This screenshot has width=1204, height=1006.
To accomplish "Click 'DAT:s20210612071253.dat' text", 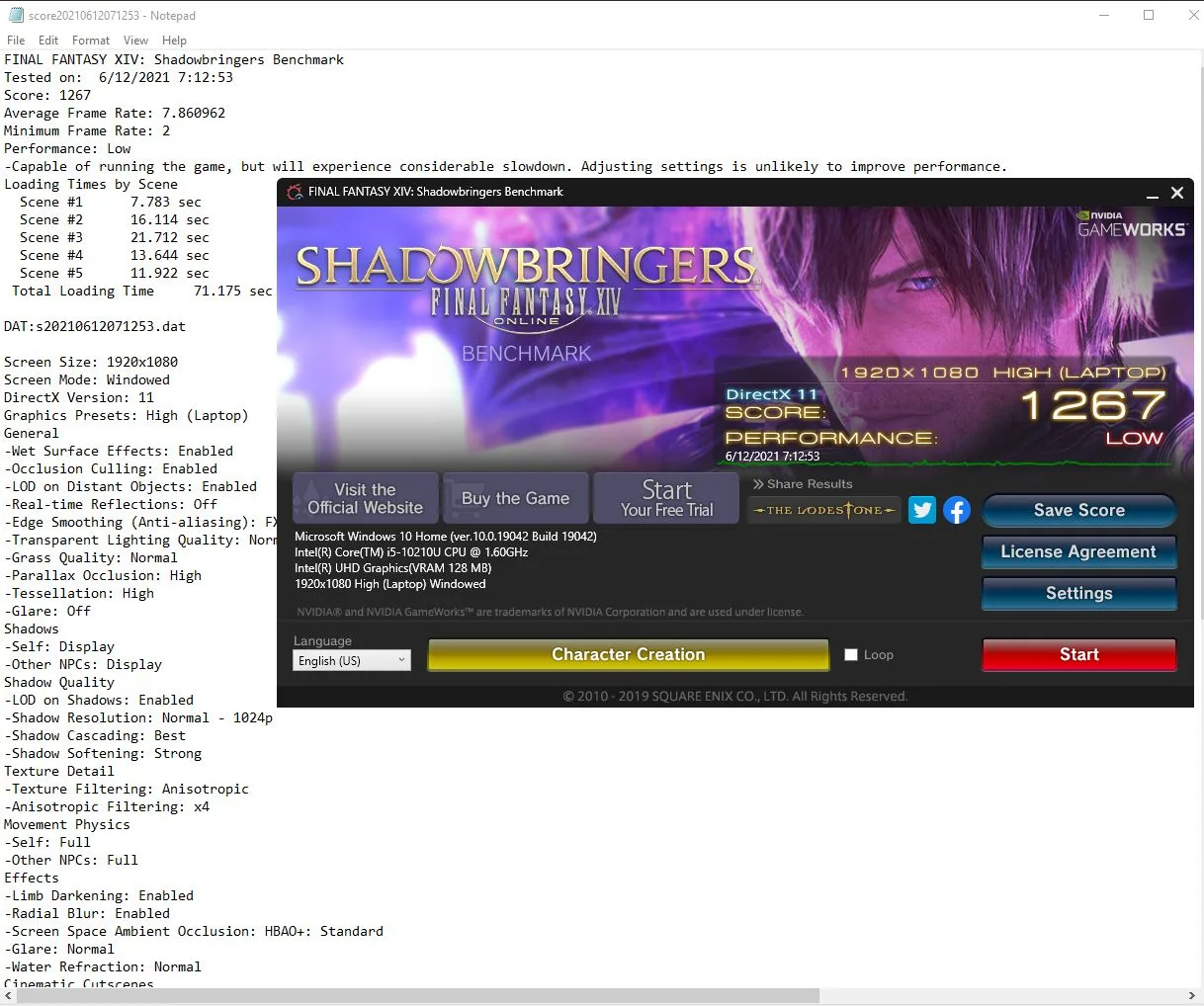I will pyautogui.click(x=95, y=326).
